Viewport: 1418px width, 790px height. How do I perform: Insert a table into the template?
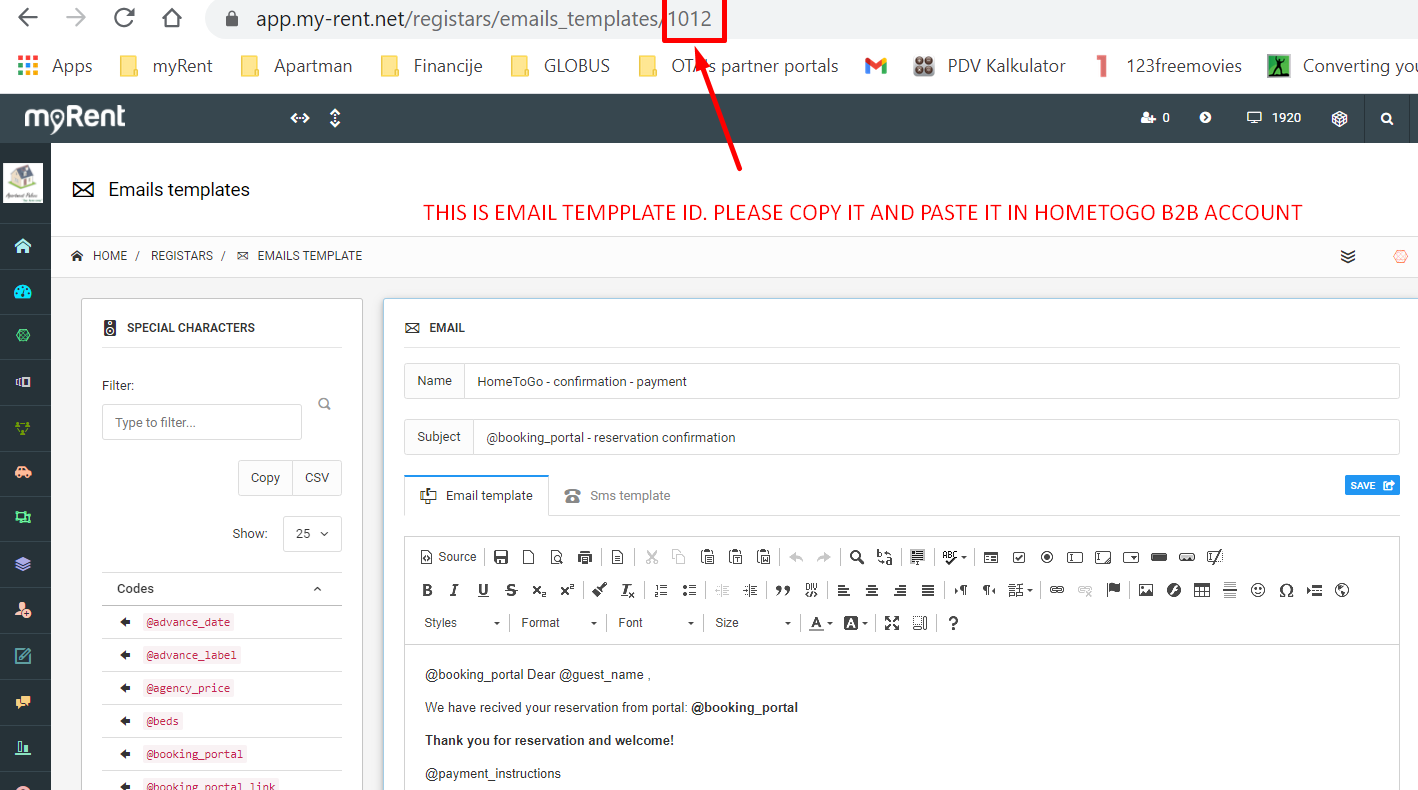[x=1202, y=590]
